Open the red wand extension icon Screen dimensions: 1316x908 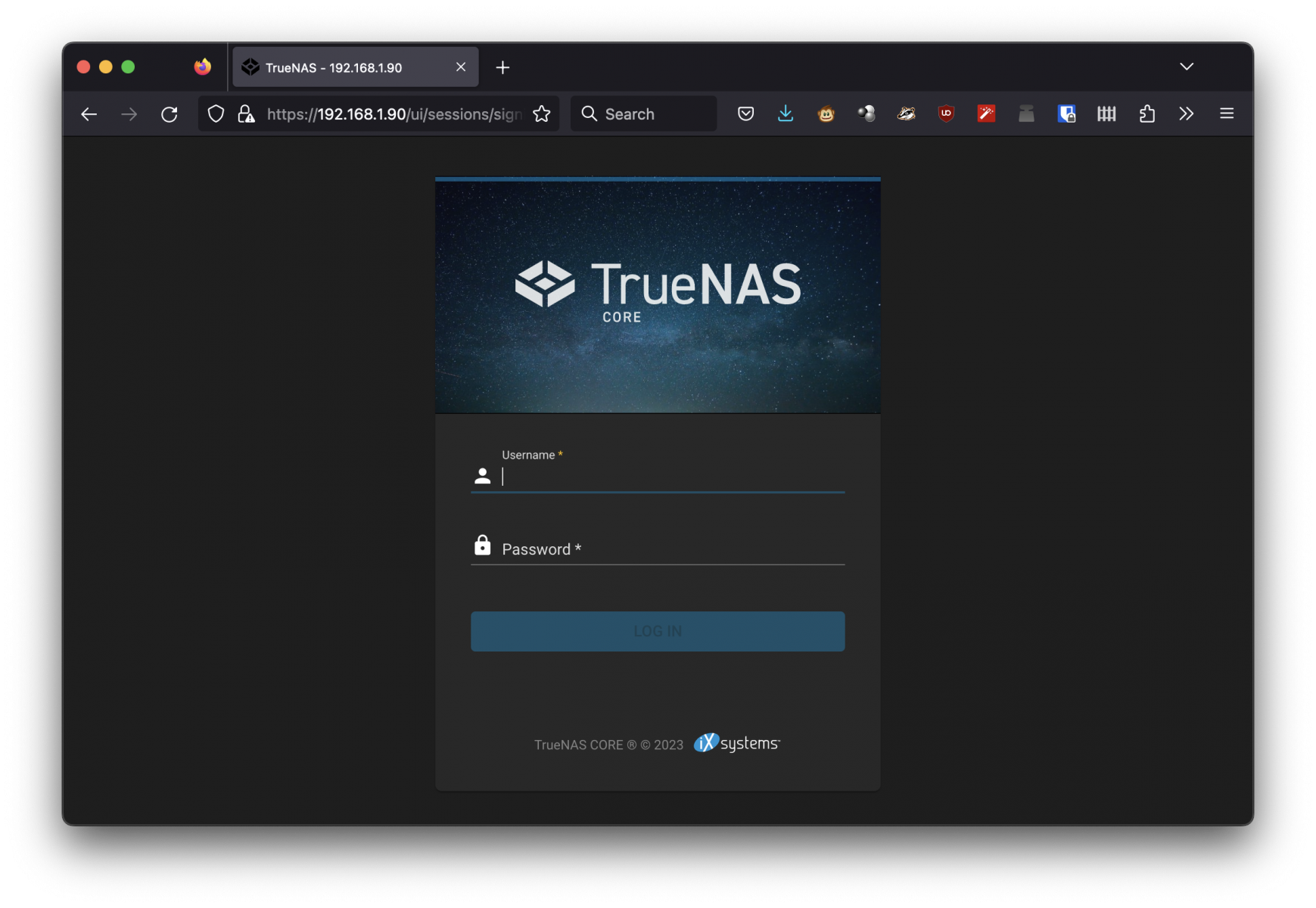[986, 114]
